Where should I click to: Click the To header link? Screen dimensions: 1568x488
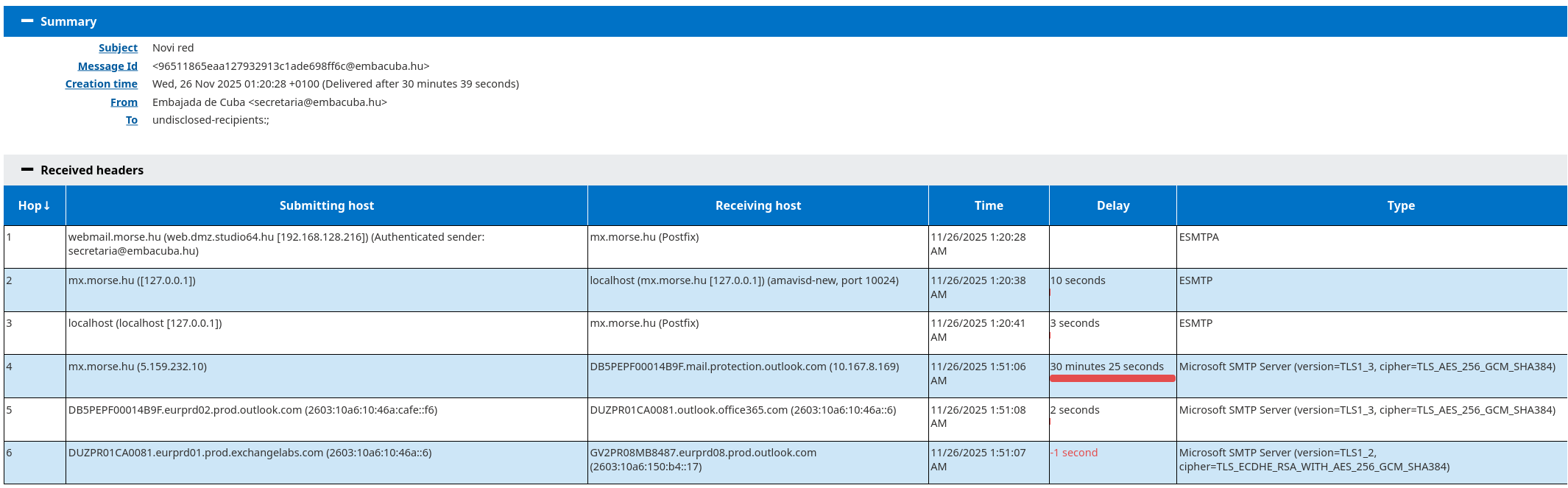tap(132, 120)
